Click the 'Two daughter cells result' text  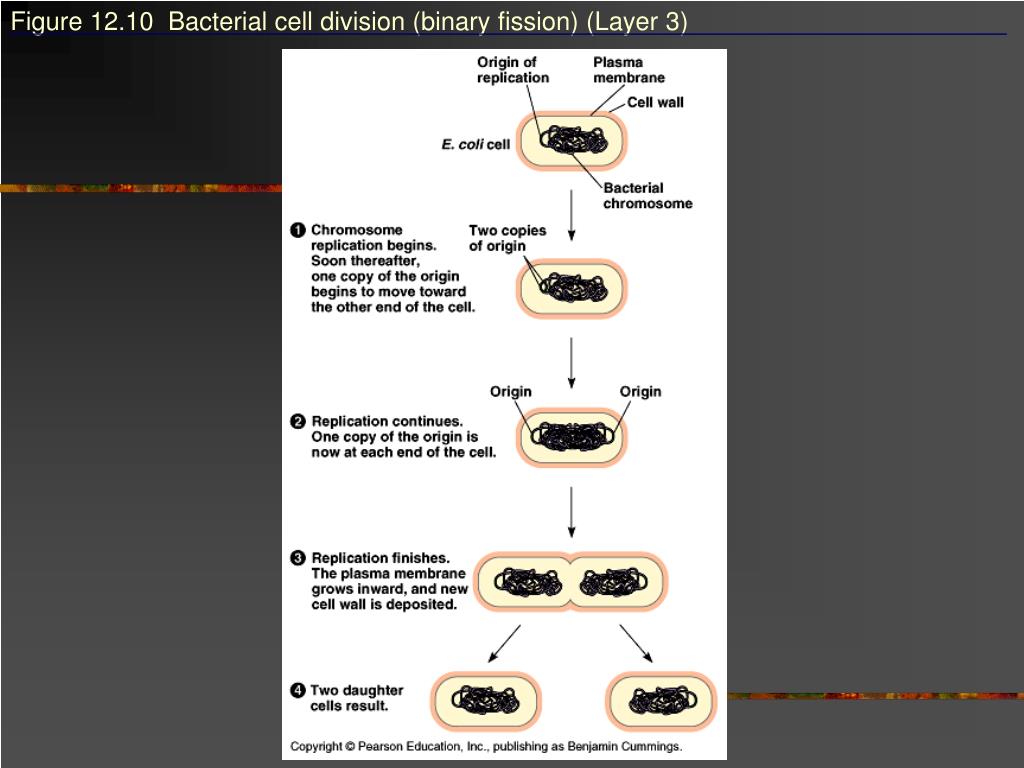coord(357,698)
